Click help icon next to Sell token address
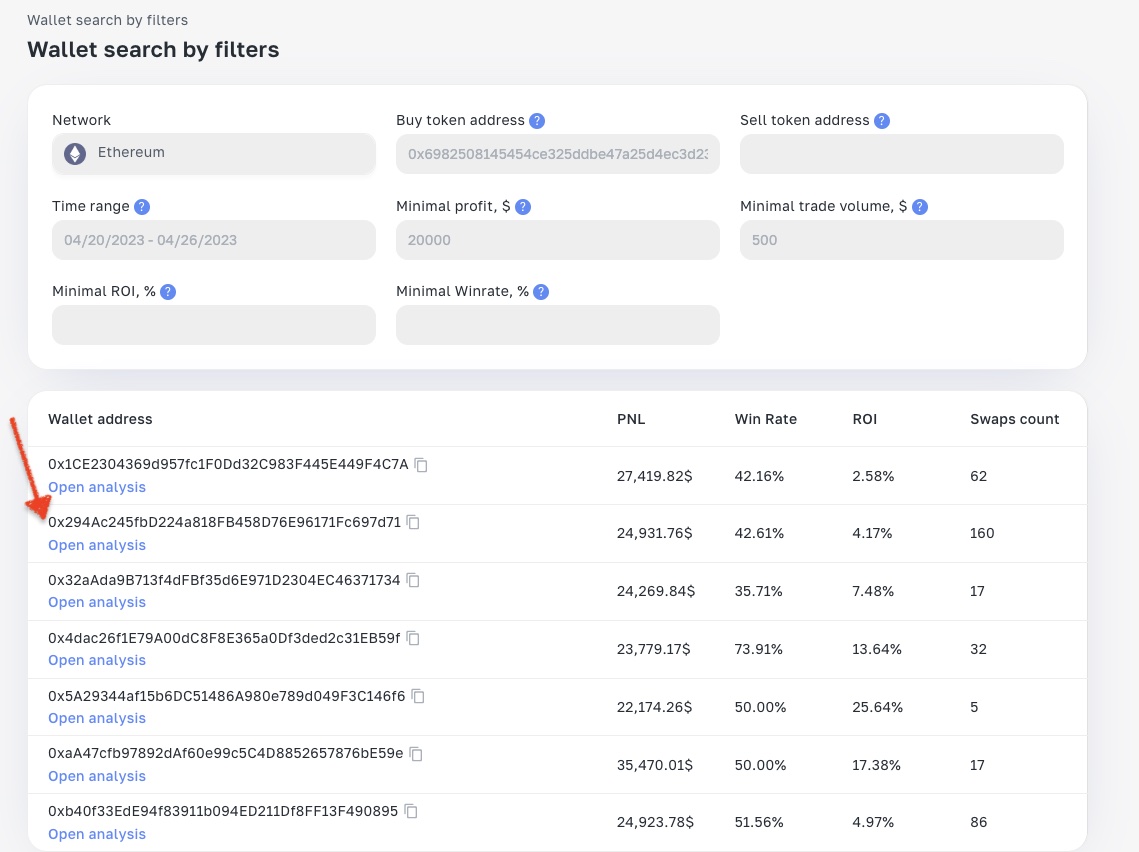 click(x=882, y=121)
